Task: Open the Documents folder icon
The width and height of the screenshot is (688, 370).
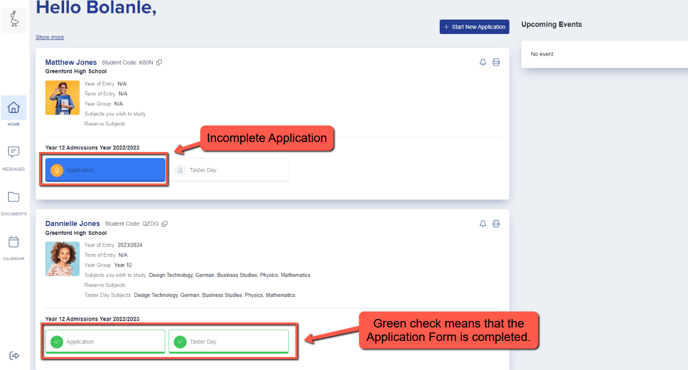Action: [14, 197]
